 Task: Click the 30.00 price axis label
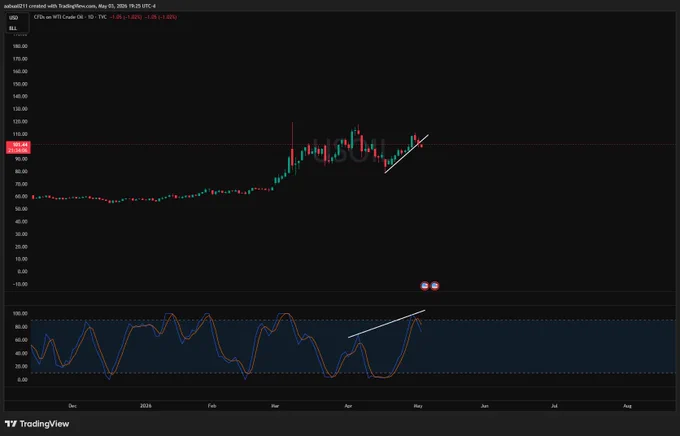(21, 234)
